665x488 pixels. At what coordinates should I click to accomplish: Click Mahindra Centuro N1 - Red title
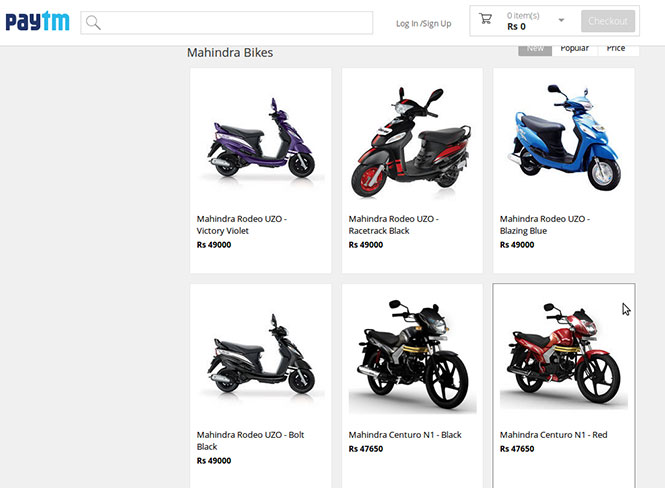coord(553,435)
